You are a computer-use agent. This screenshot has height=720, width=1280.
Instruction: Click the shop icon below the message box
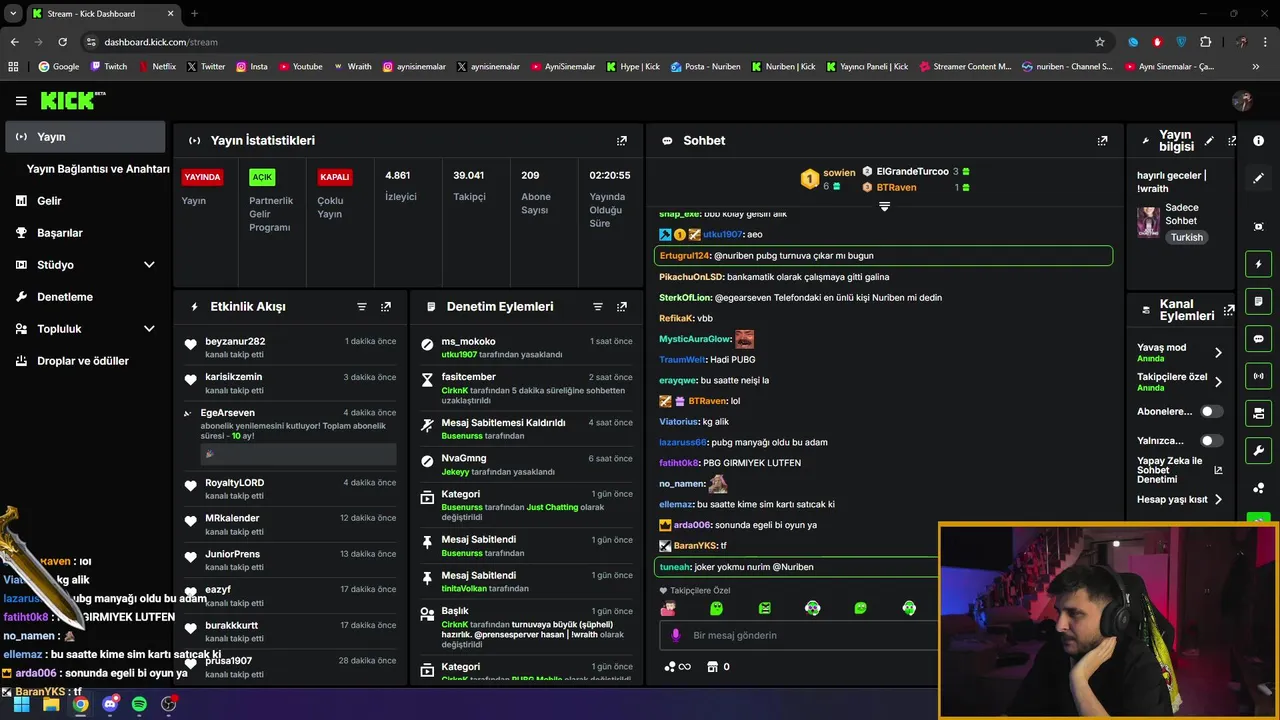click(x=713, y=667)
